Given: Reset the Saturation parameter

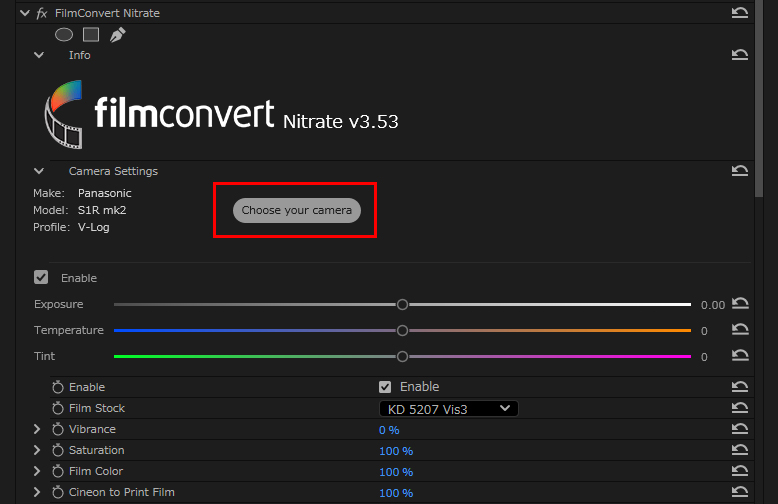Looking at the screenshot, I should [739, 449].
